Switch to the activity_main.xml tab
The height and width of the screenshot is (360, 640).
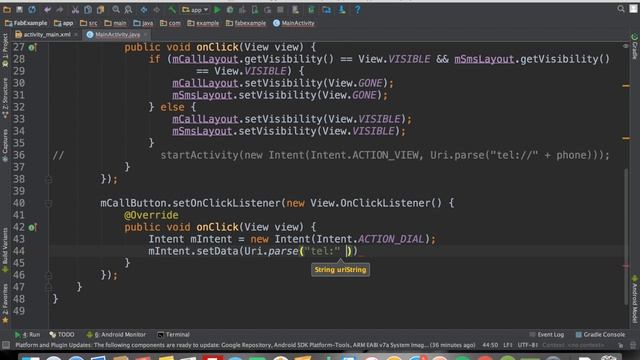(x=43, y=35)
